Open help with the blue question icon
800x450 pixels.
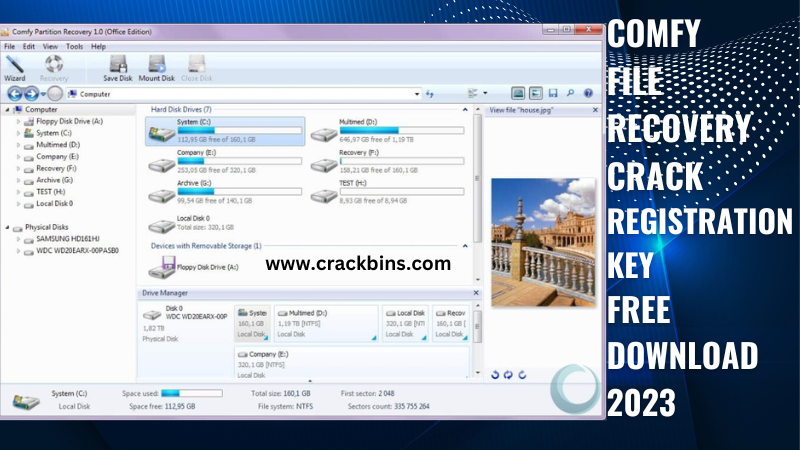[x=588, y=93]
